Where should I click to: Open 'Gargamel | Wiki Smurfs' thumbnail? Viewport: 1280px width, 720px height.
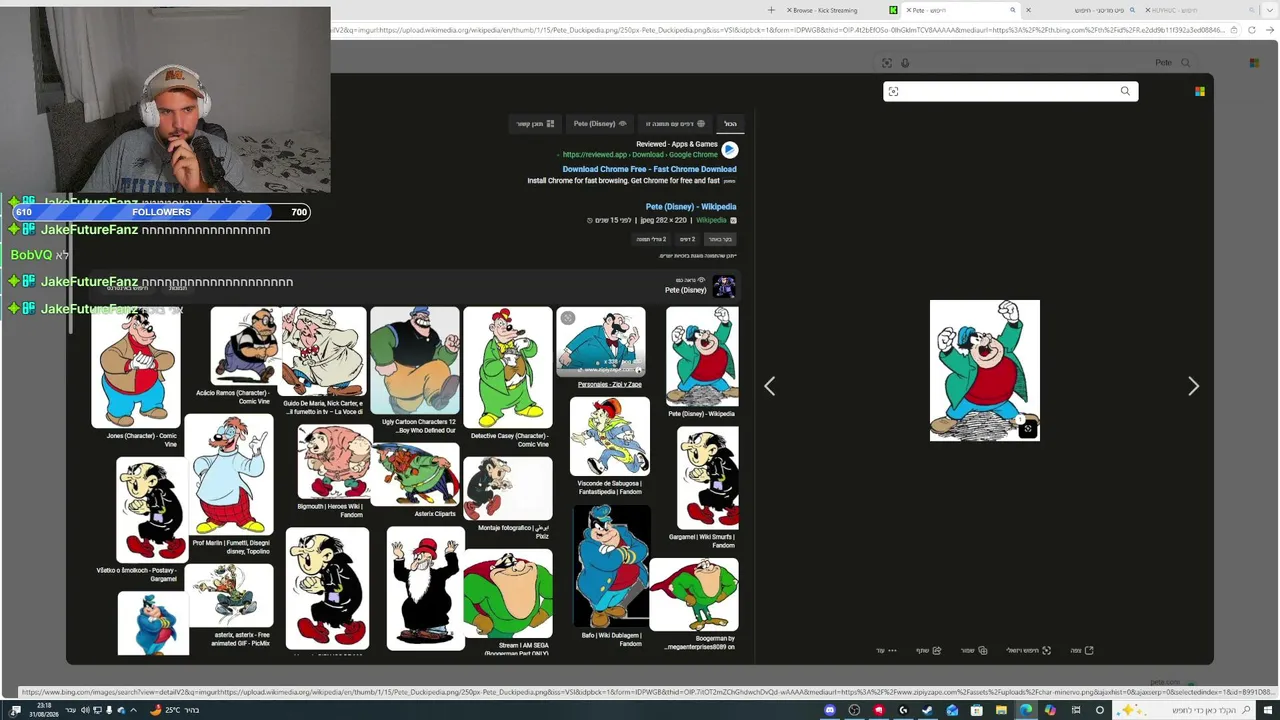tap(708, 478)
